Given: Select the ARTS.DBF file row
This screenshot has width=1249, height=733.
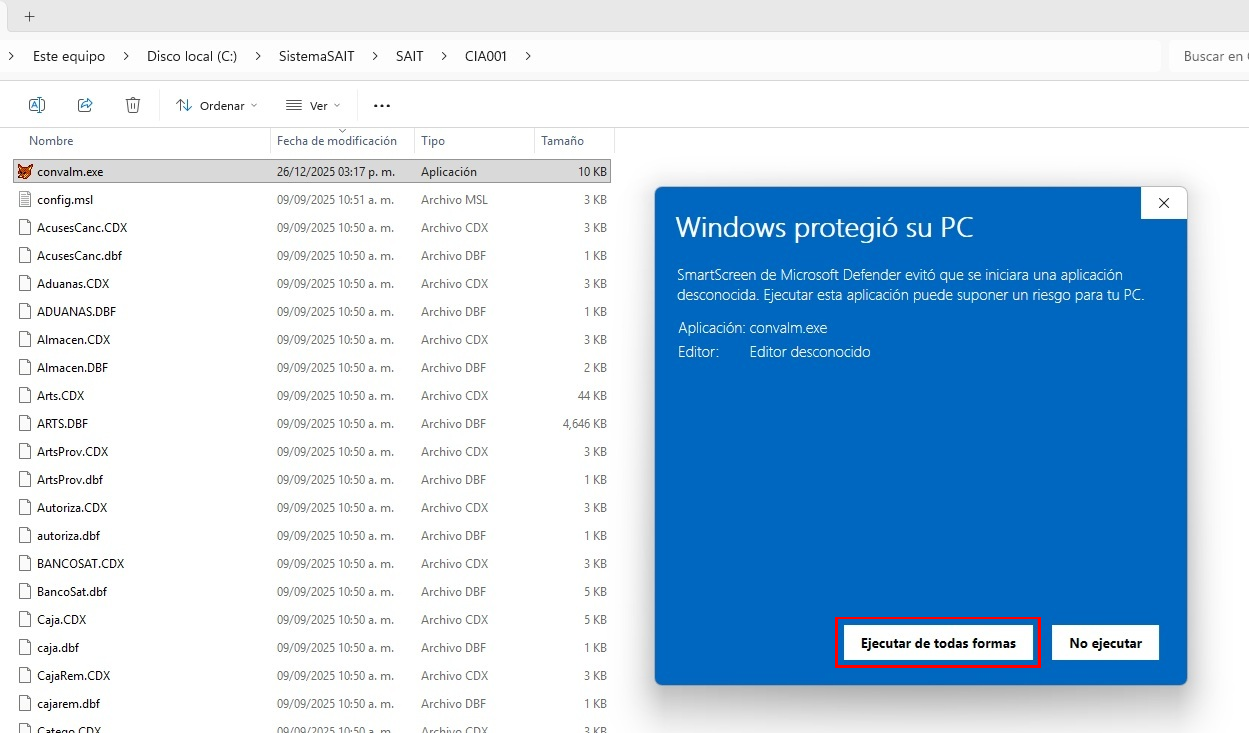Looking at the screenshot, I should pyautogui.click(x=312, y=423).
